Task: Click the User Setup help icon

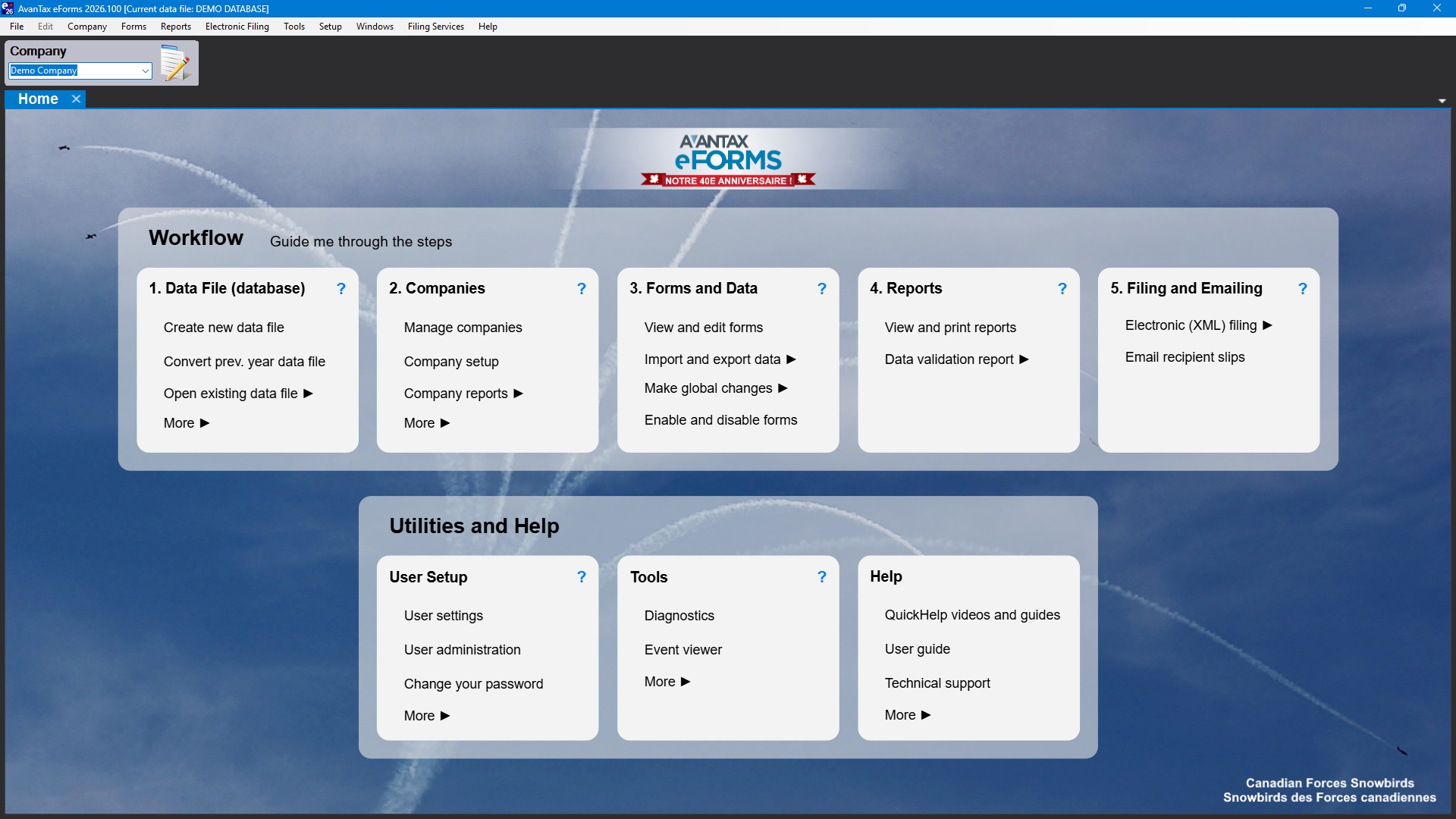Action: [581, 577]
